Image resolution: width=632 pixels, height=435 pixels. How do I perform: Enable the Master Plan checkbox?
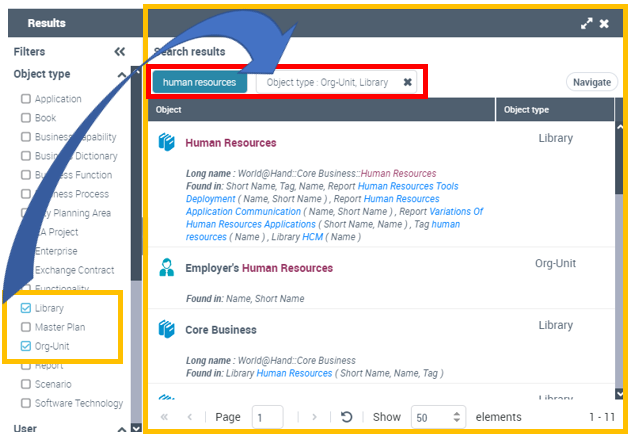point(26,327)
